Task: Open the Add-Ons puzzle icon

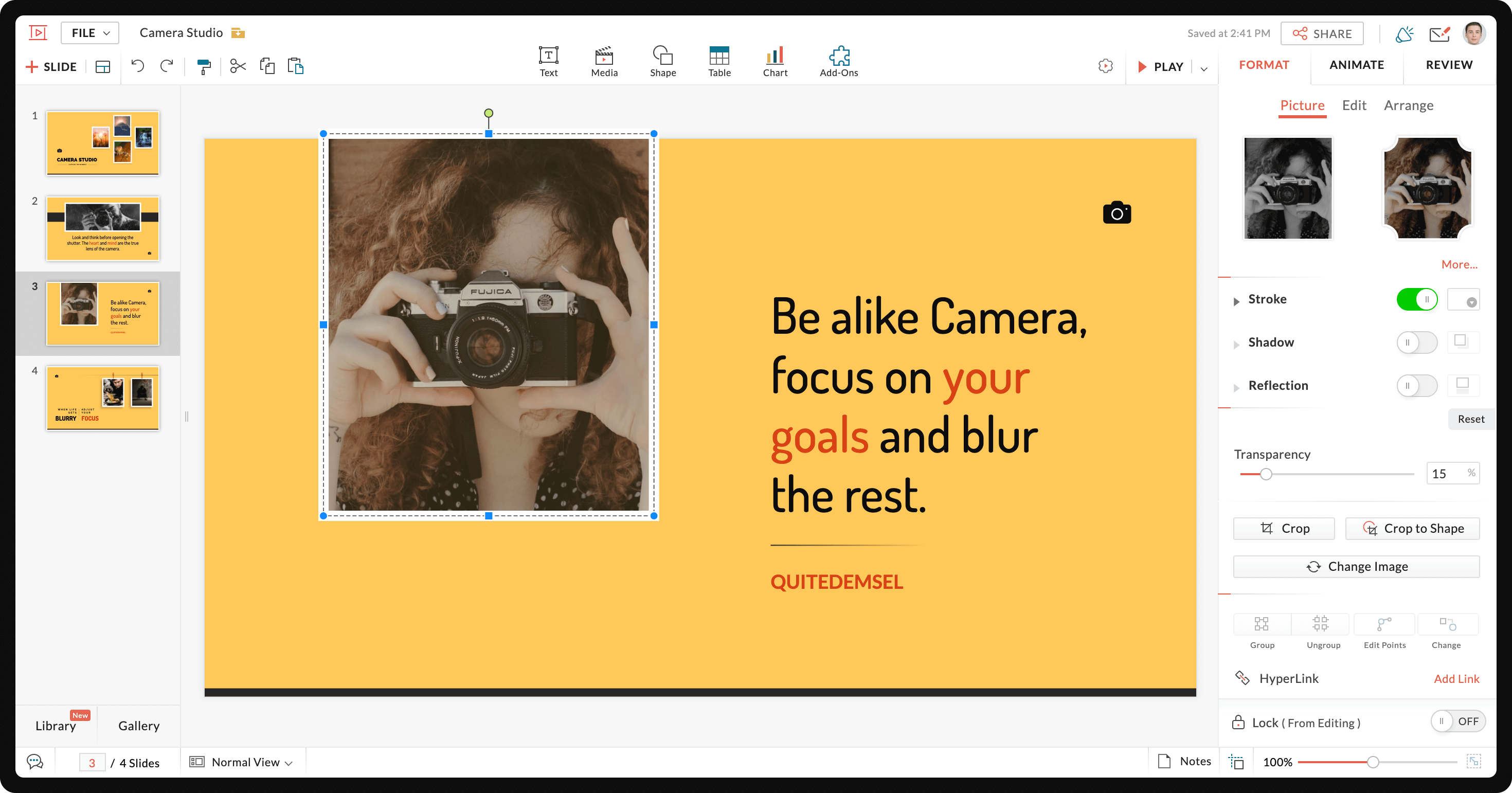Action: pyautogui.click(x=838, y=61)
